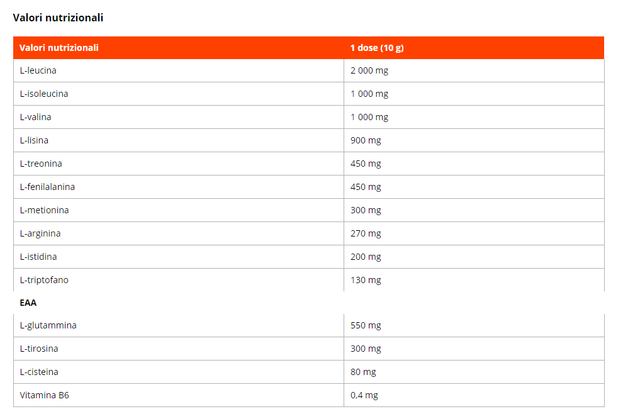Viewport: 640px width, 419px height.
Task: Click the L-triptofano row label
Action: pos(44,280)
